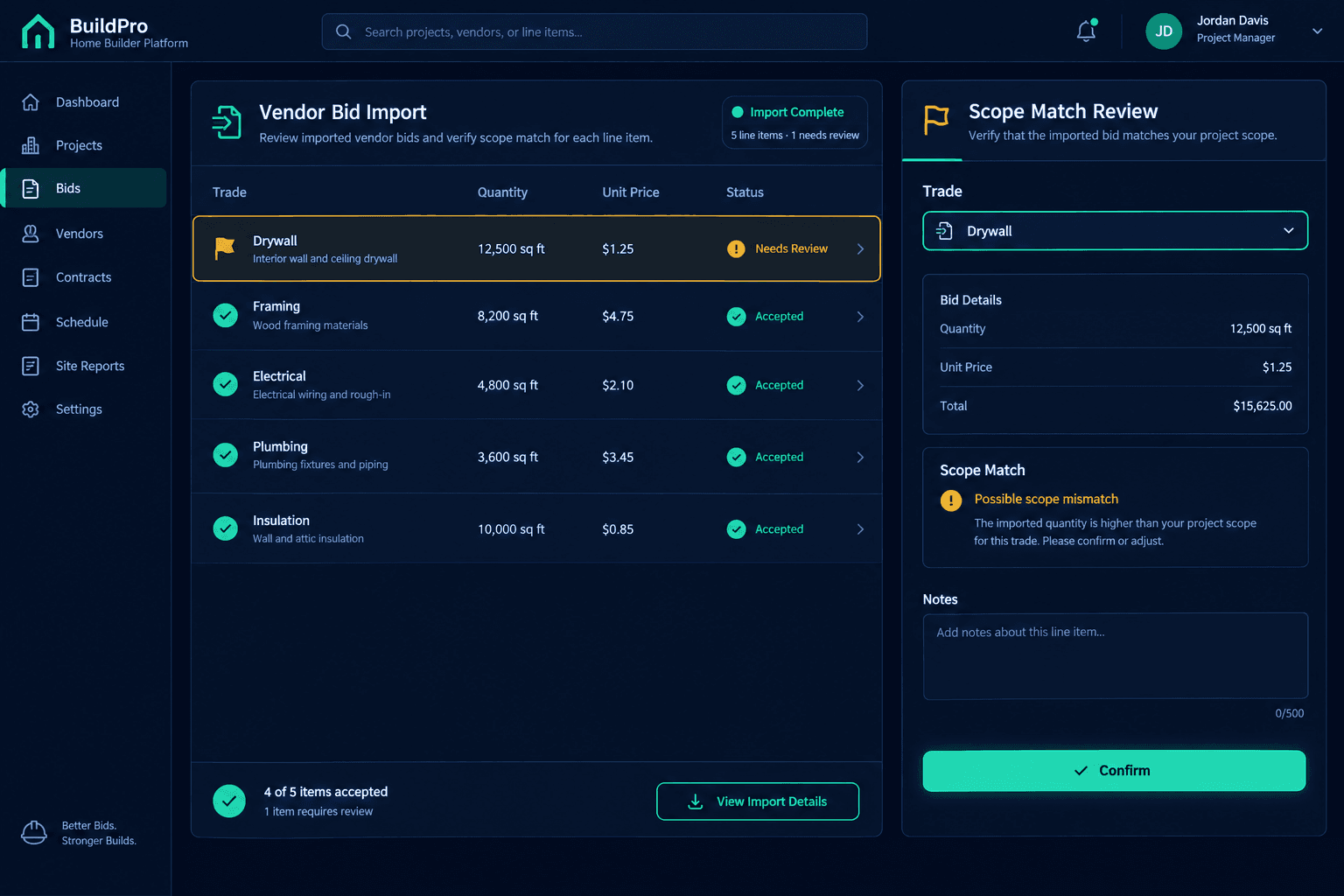Click the Insulation quantity 10,000 sq ft
The width and height of the screenshot is (1344, 896).
(511, 529)
